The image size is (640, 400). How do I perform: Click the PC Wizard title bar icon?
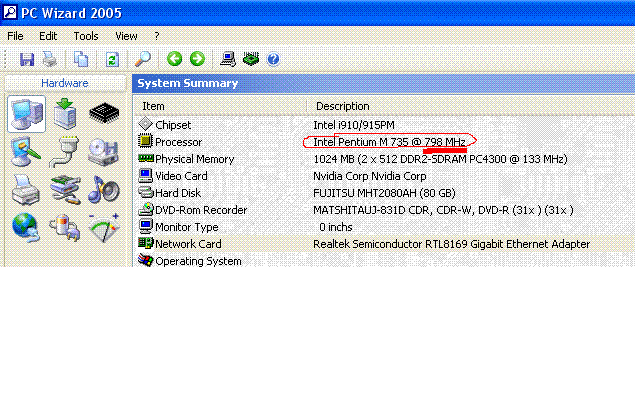point(10,12)
